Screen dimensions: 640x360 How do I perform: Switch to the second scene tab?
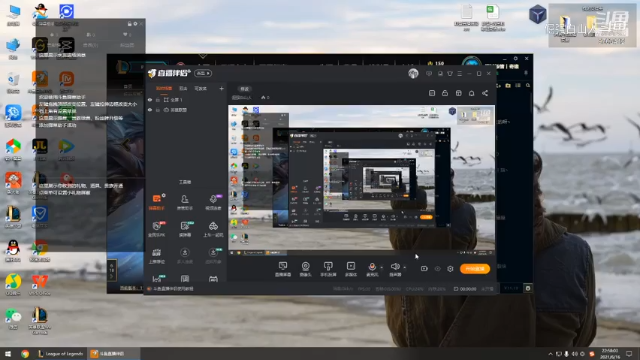pyautogui.click(x=183, y=88)
